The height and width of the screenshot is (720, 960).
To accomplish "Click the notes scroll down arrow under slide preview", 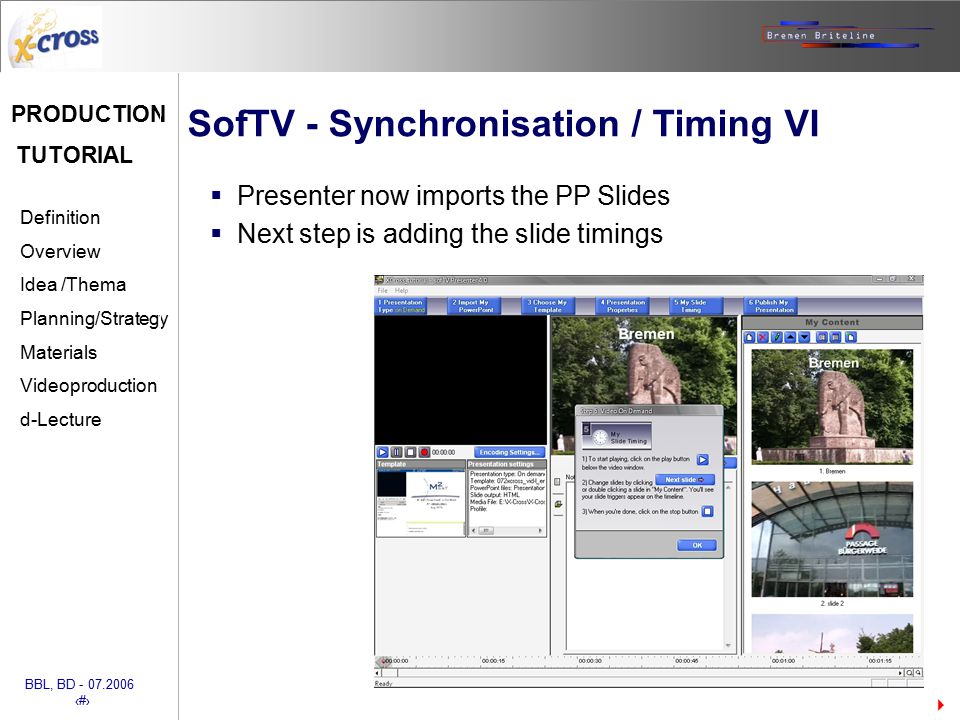I will 728,645.
